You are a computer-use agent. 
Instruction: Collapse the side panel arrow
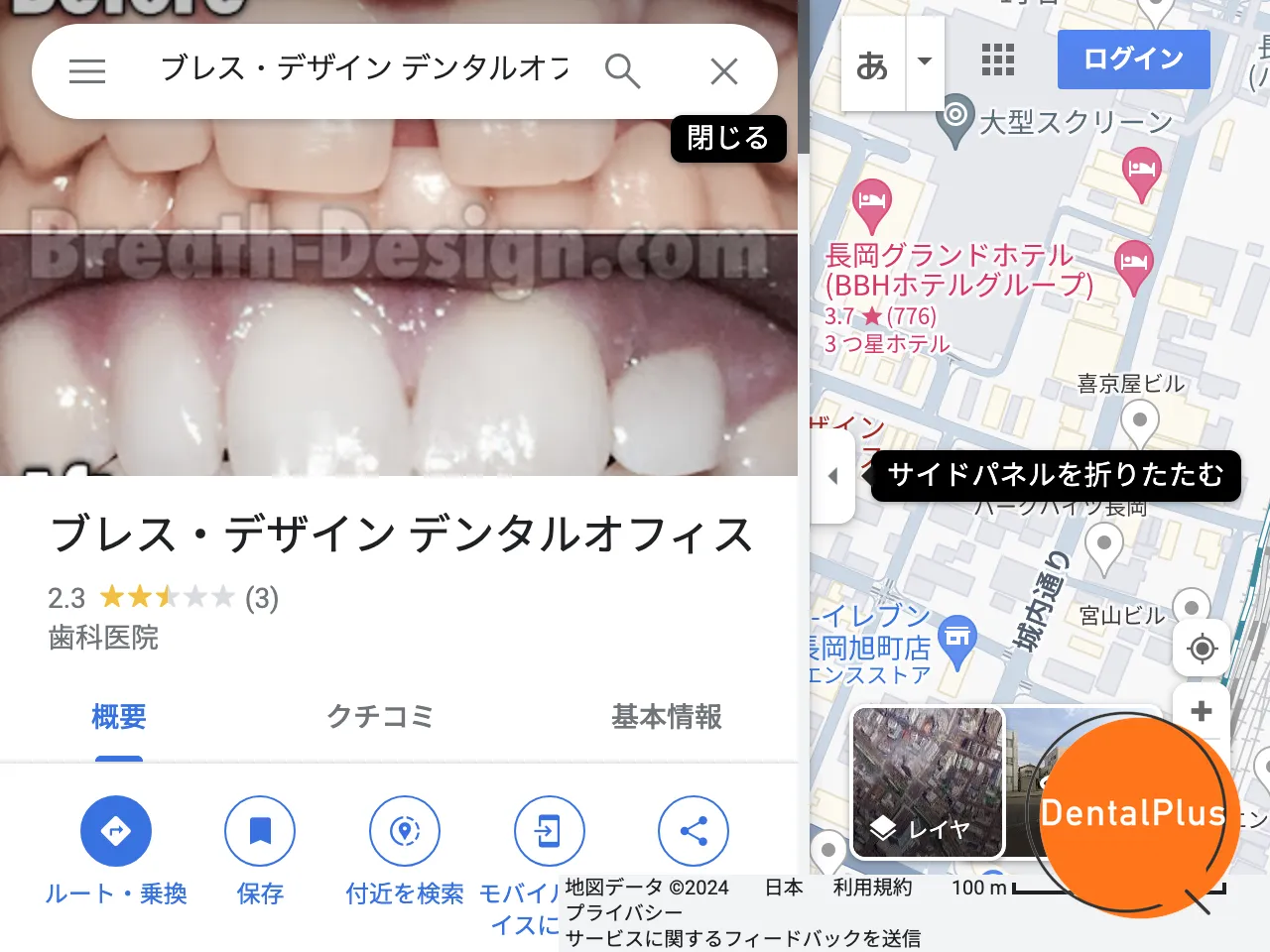coord(833,476)
